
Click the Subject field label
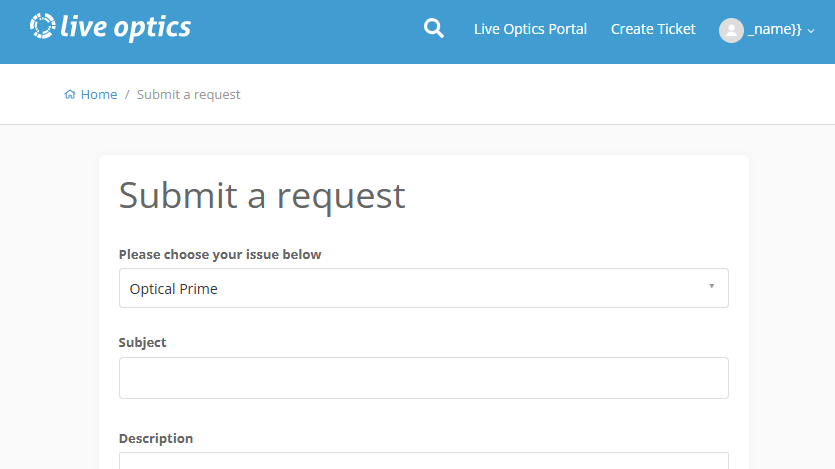(142, 342)
